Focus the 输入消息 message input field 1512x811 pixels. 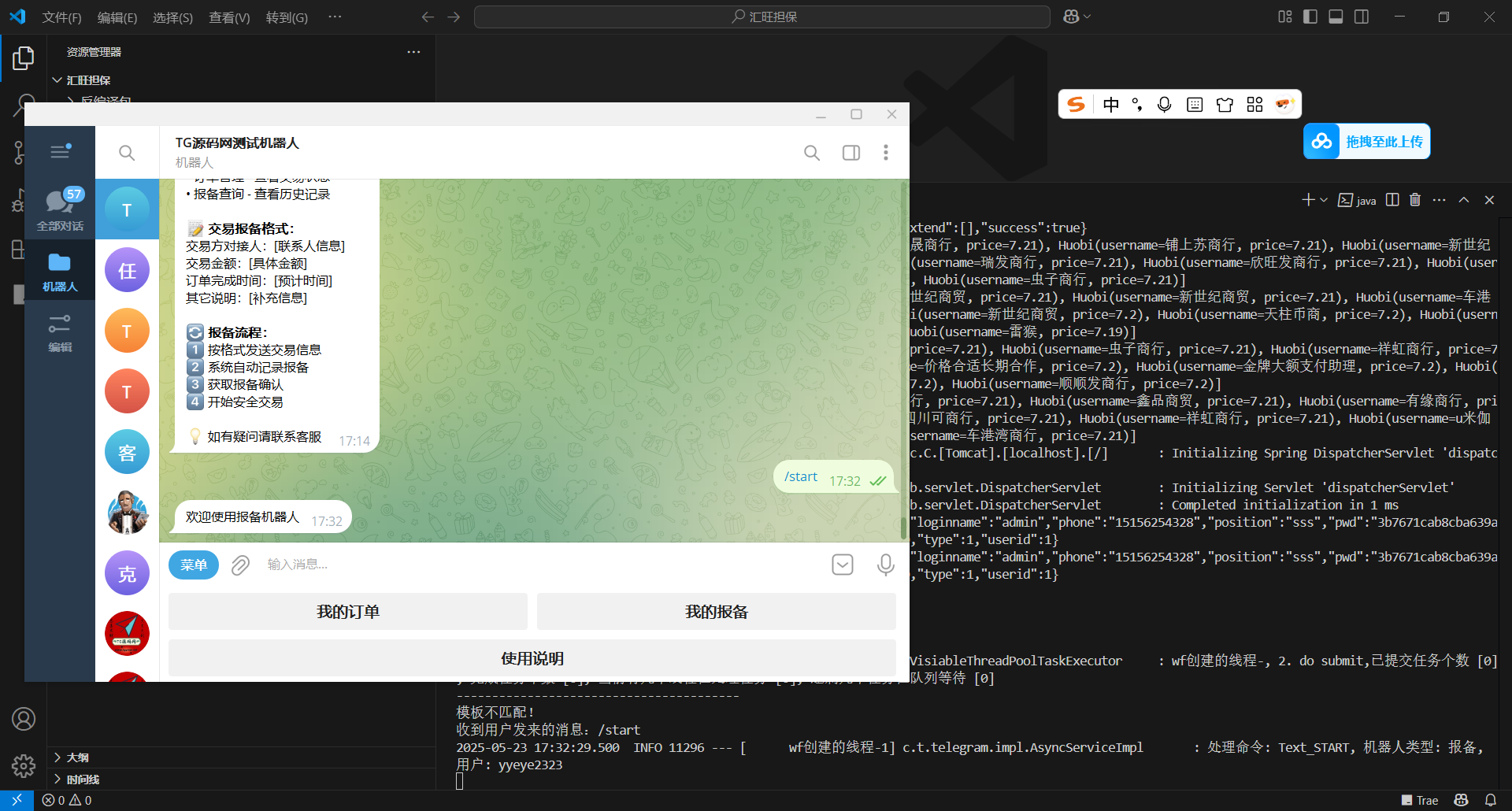click(543, 565)
